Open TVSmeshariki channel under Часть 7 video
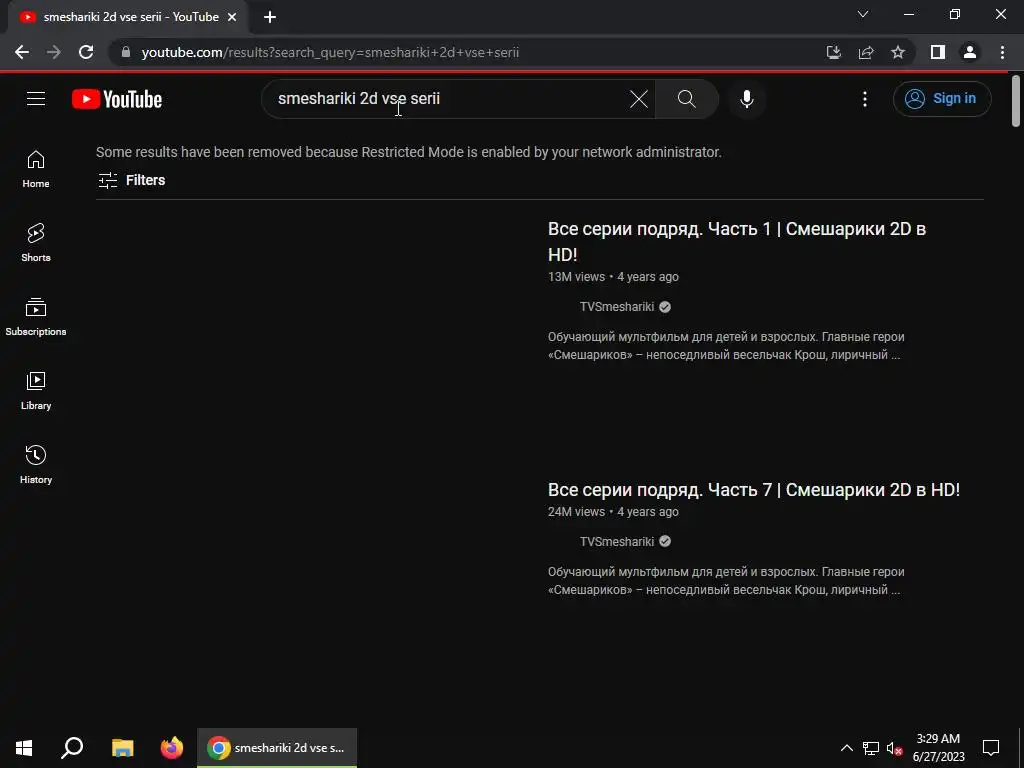1024x768 pixels. [x=616, y=541]
